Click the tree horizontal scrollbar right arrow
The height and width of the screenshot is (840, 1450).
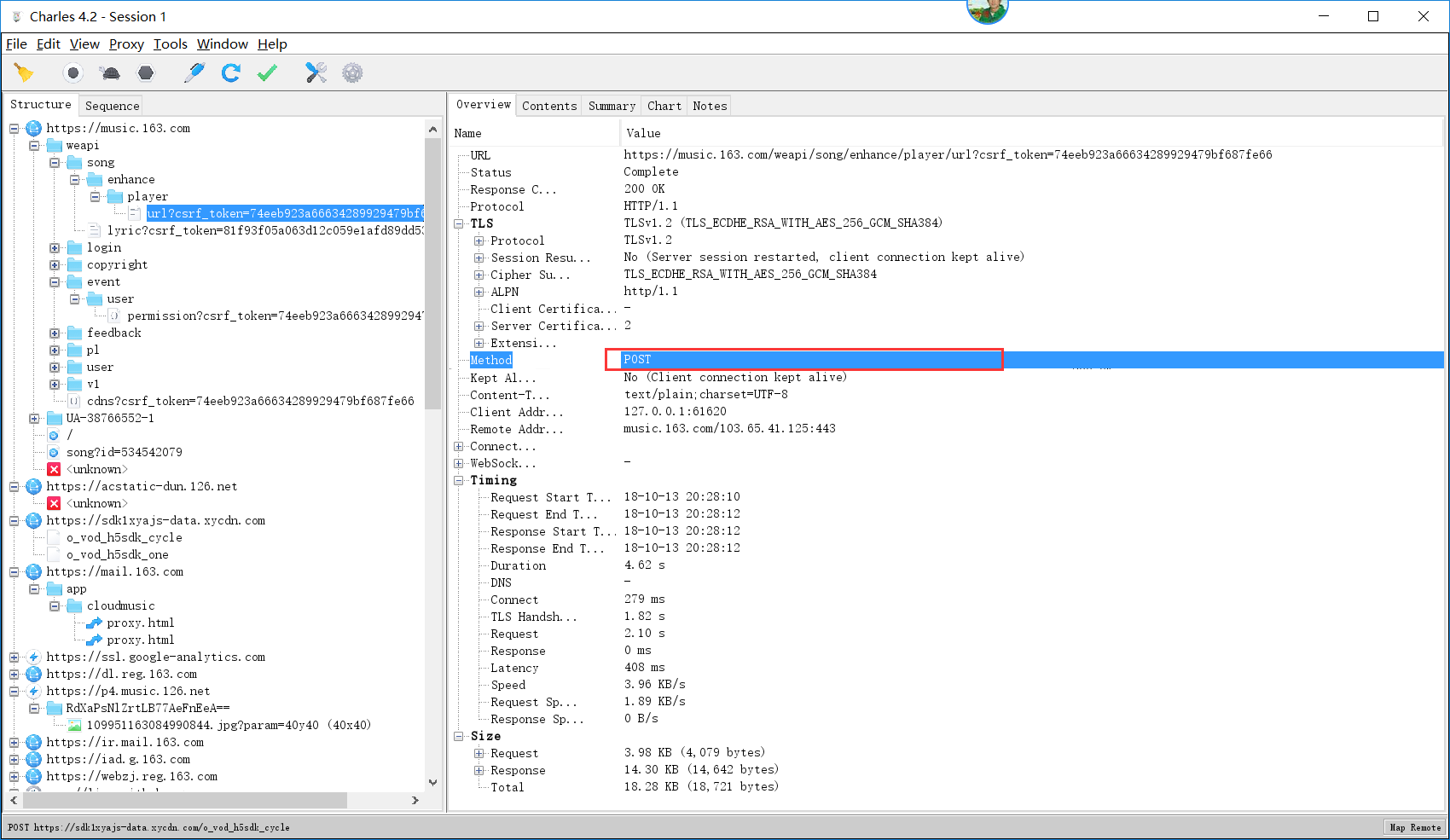point(415,801)
